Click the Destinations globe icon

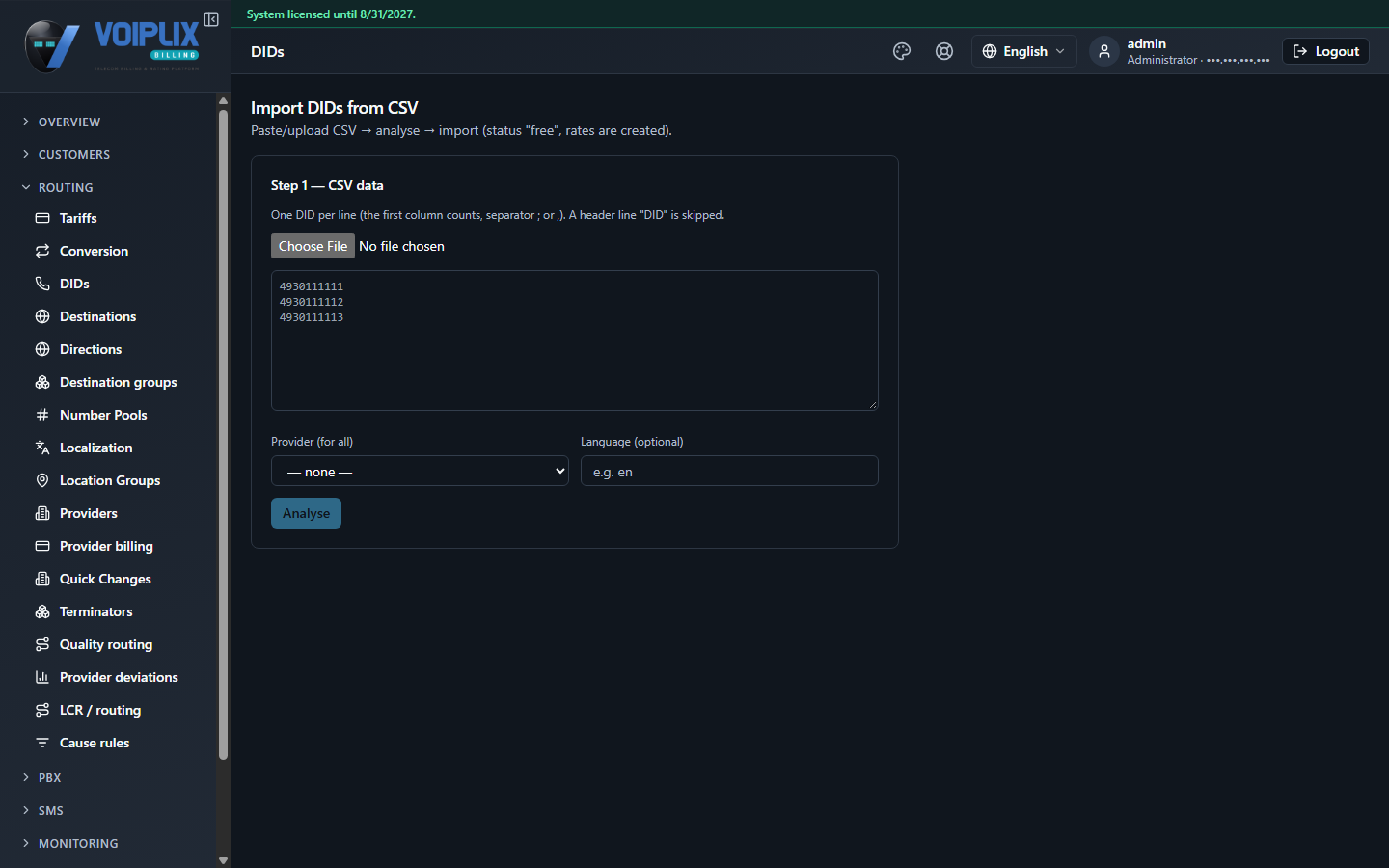click(42, 316)
